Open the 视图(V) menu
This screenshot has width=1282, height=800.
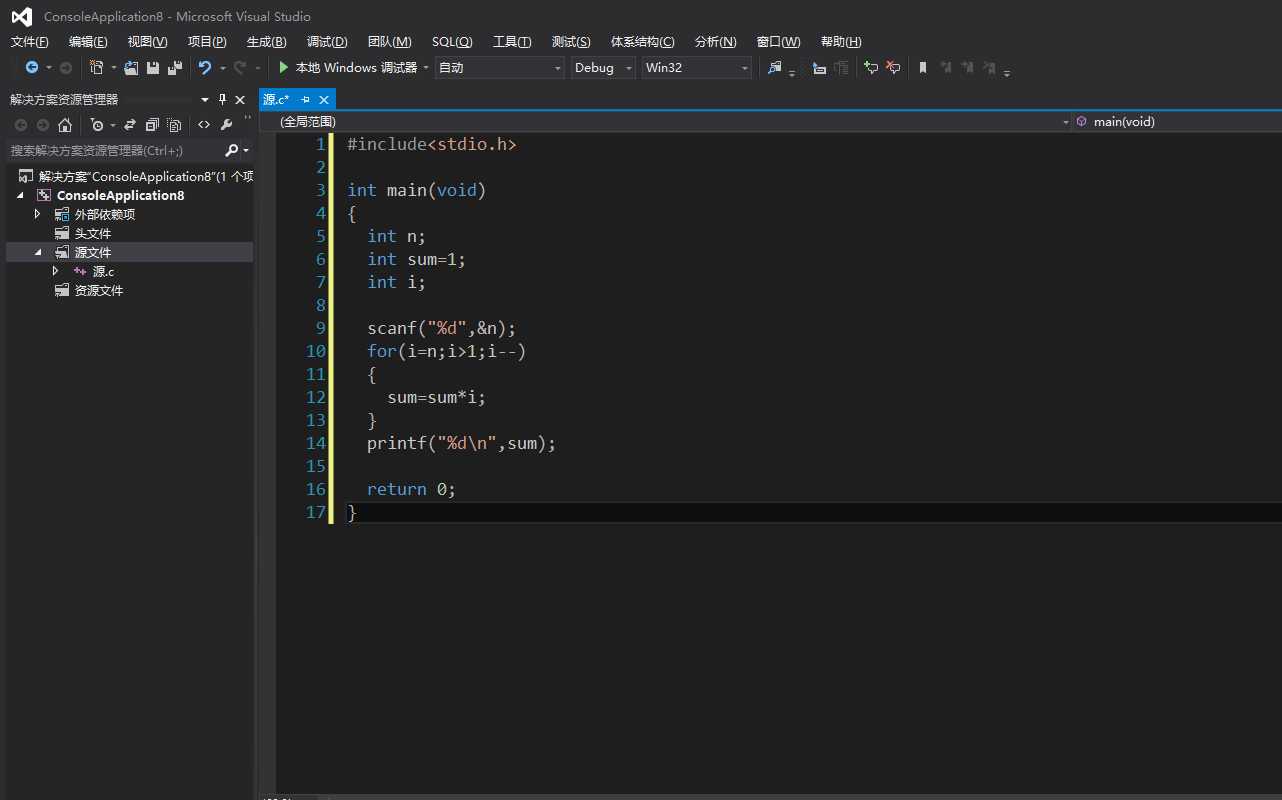pos(147,42)
